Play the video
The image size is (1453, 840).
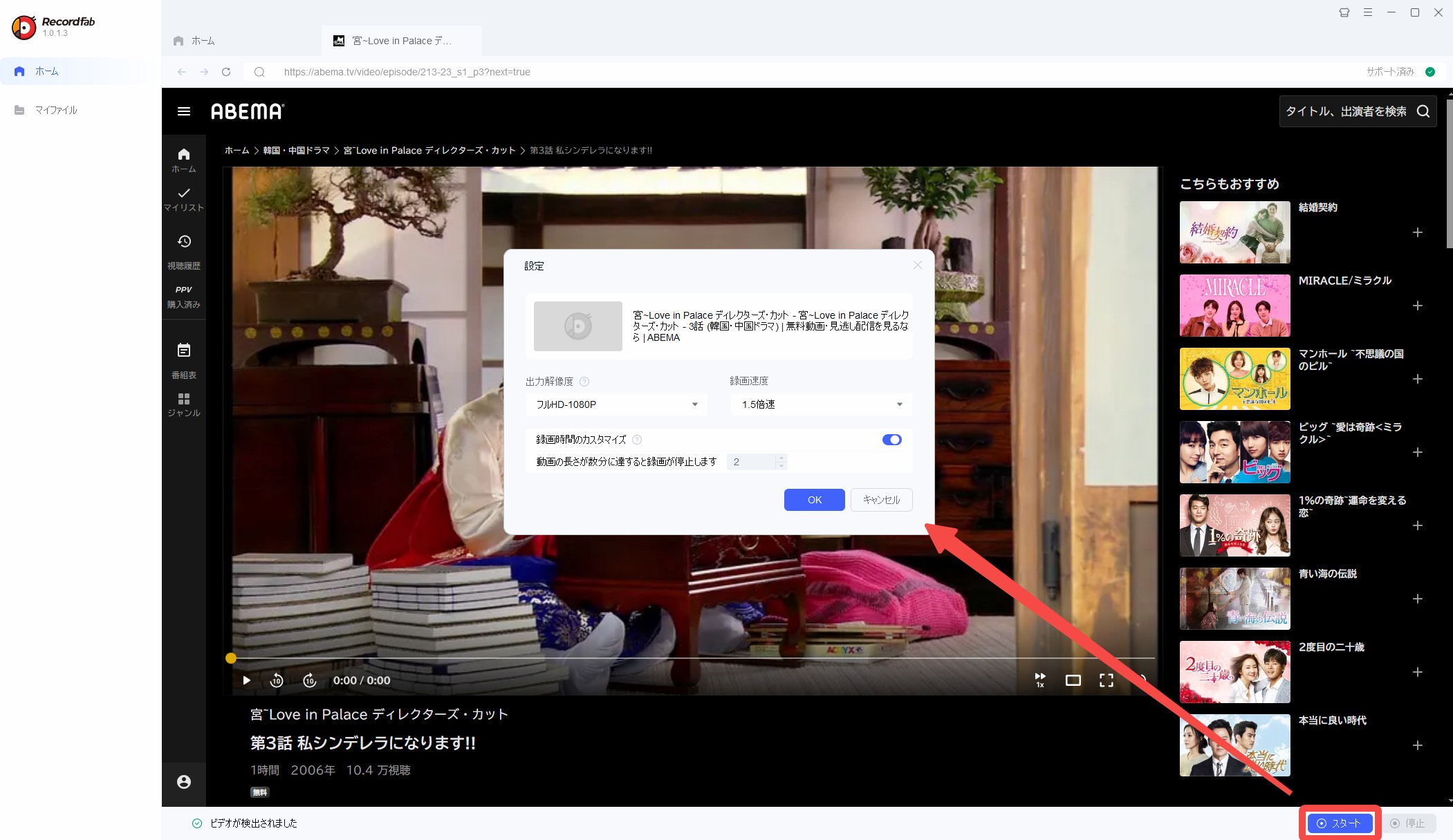[246, 680]
